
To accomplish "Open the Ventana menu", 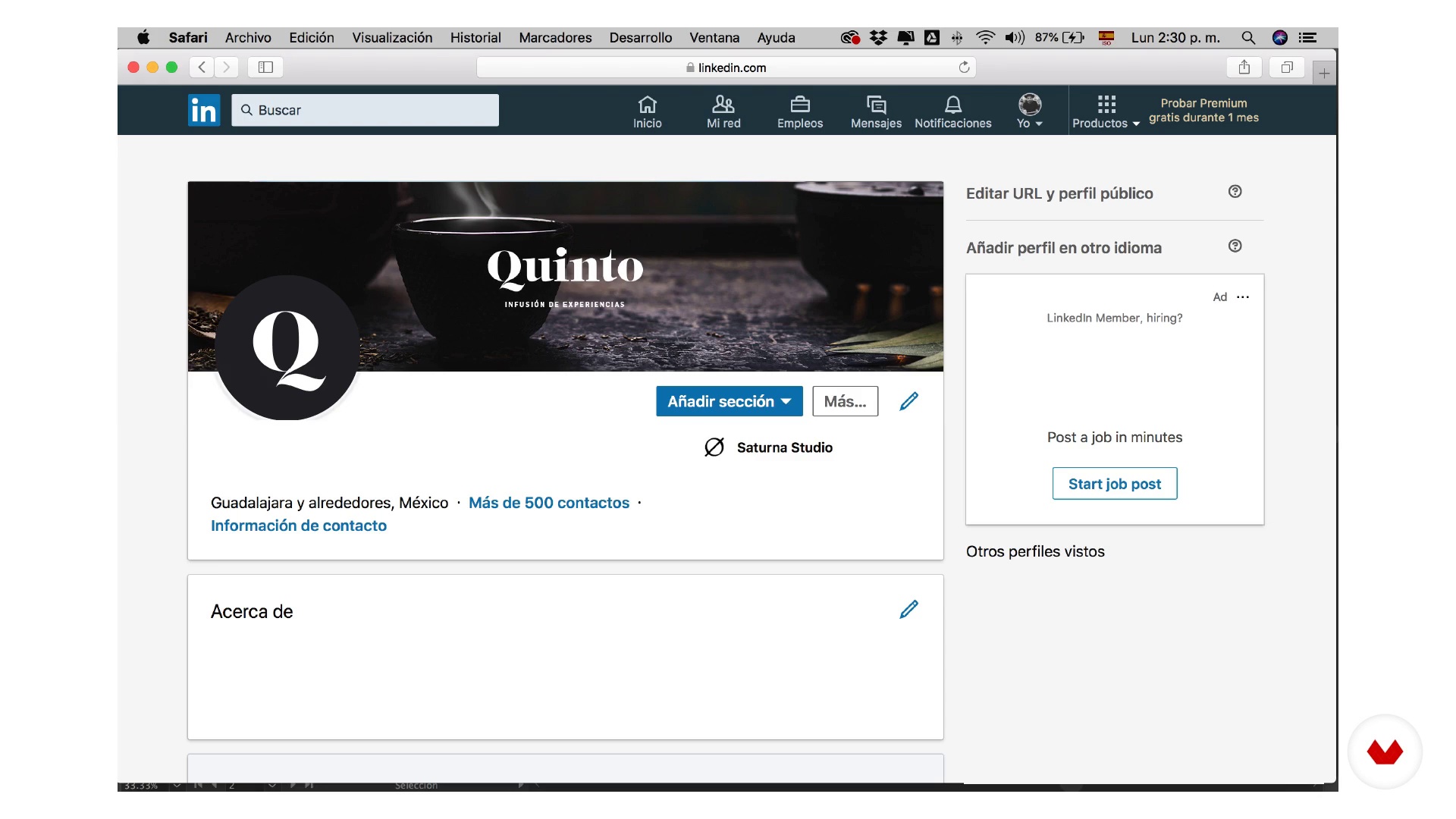I will [x=714, y=38].
